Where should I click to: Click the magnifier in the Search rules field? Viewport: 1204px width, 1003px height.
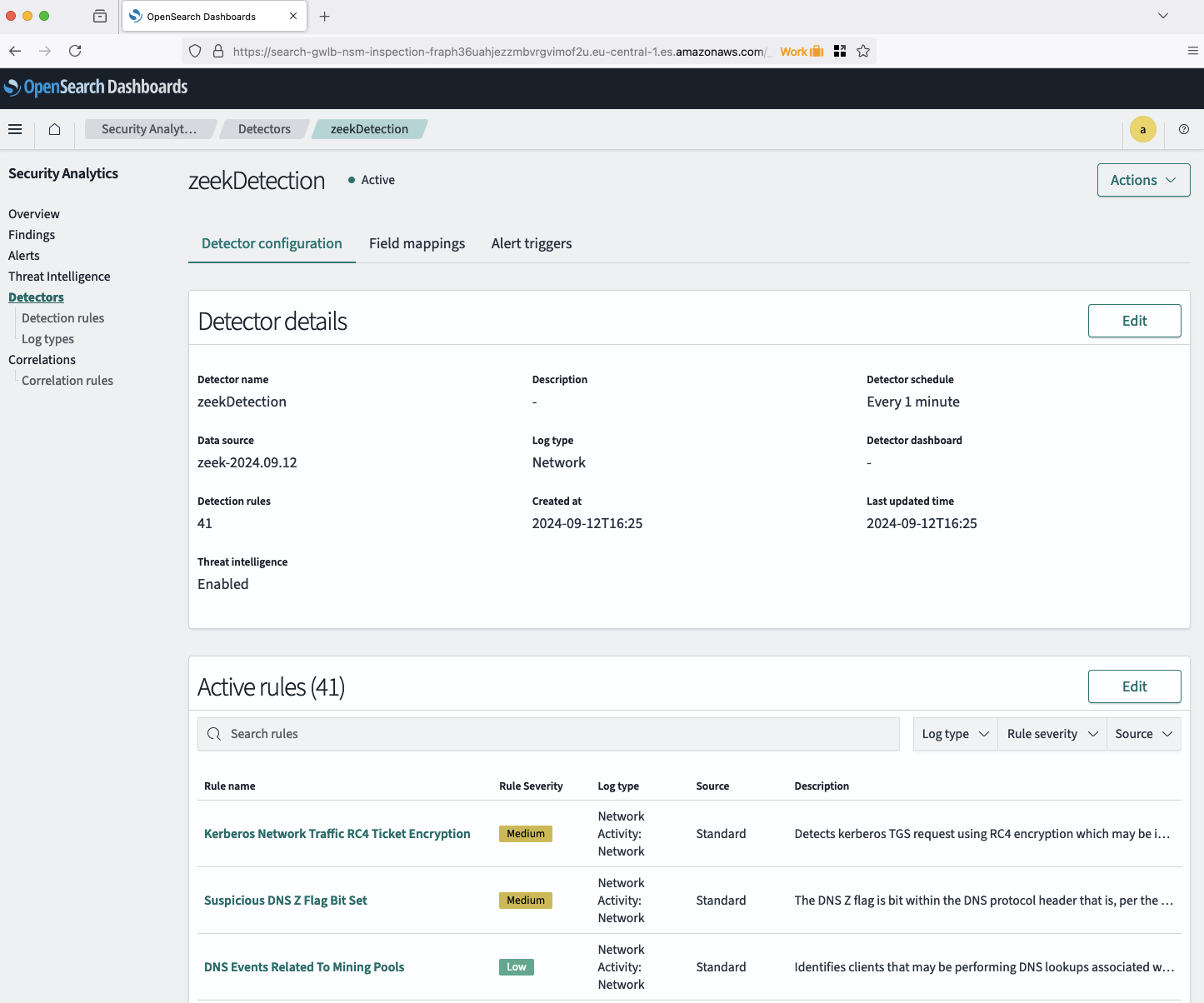(x=214, y=734)
